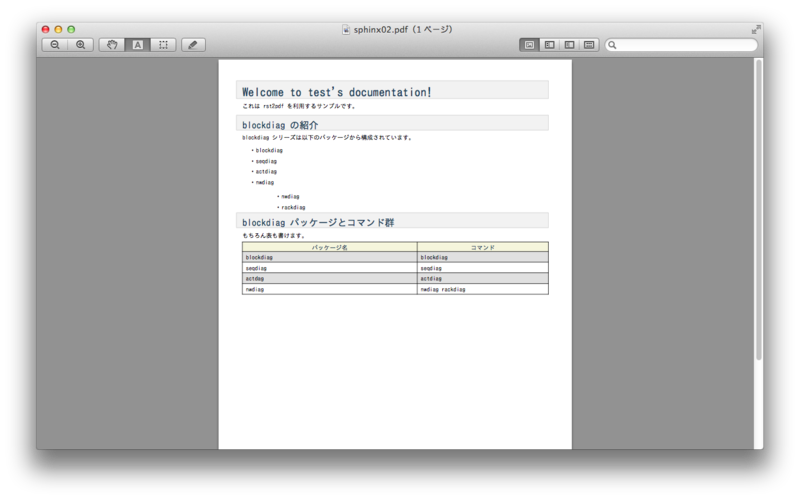Maximize the window with the green button
Viewport: 800px width, 500px height.
(71, 30)
